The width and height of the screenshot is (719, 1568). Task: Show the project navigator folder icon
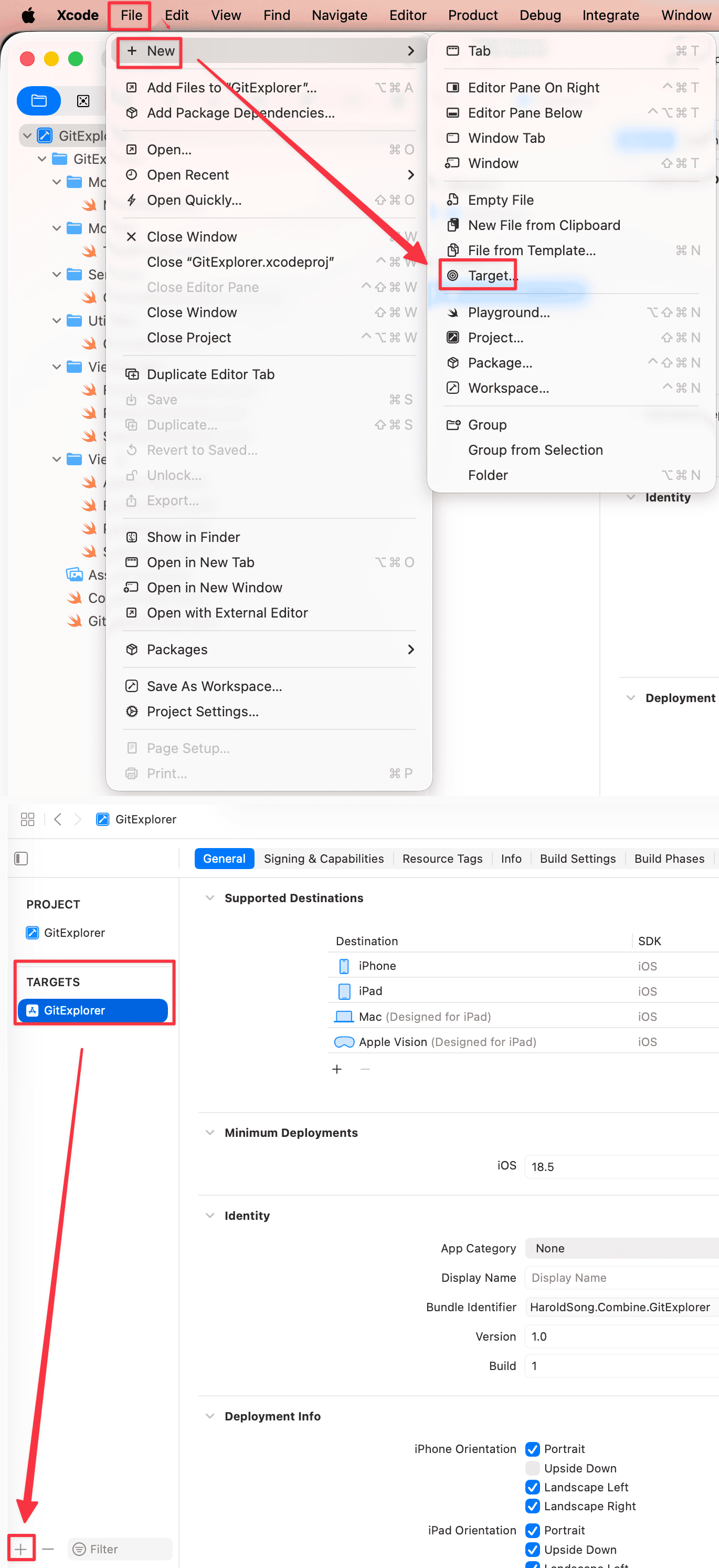(x=39, y=101)
